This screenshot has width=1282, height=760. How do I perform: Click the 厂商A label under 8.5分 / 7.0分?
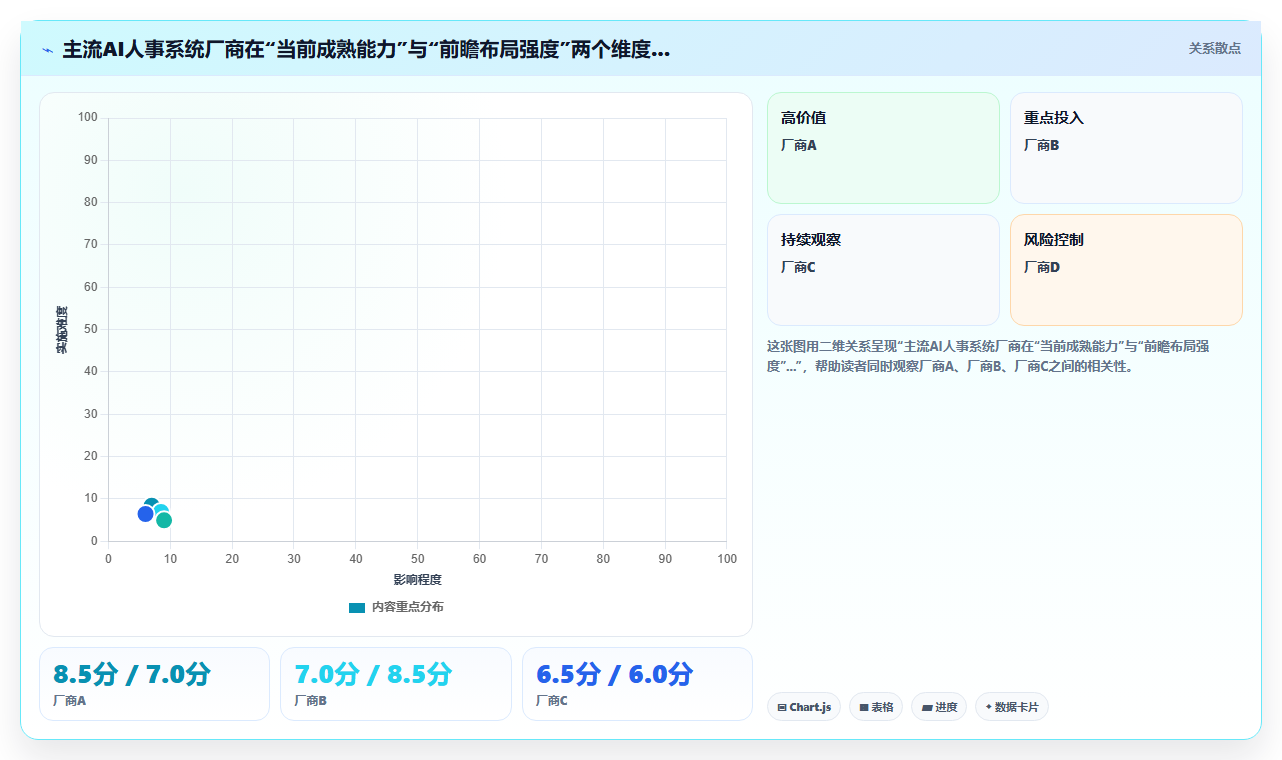(69, 701)
